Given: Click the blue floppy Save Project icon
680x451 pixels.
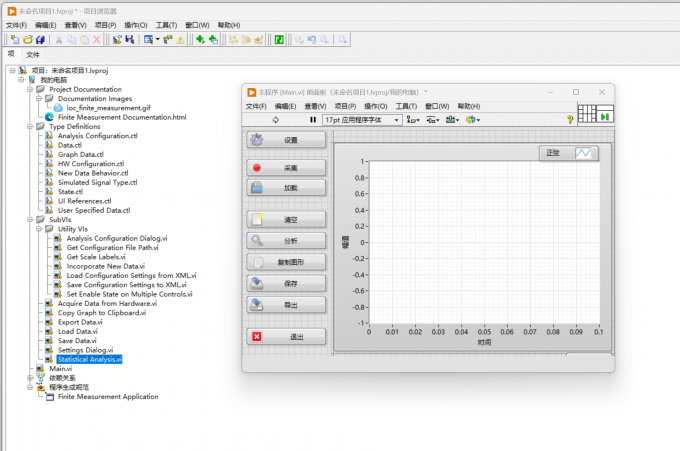Looking at the screenshot, I should click(x=130, y=39).
